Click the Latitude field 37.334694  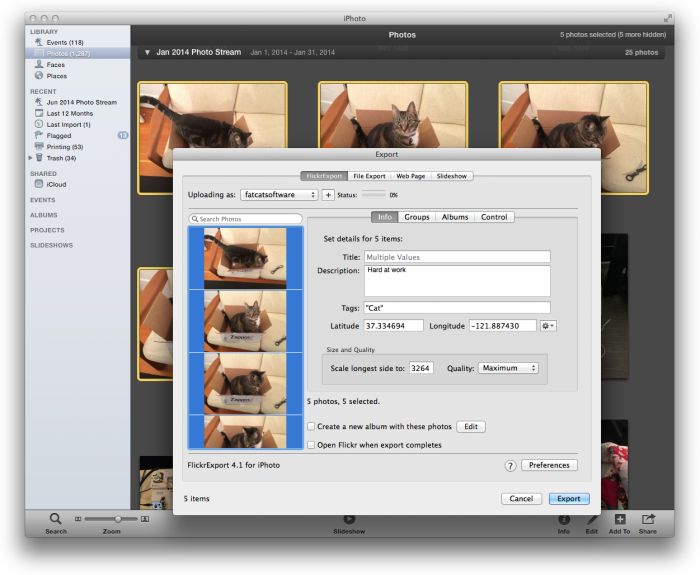(393, 326)
